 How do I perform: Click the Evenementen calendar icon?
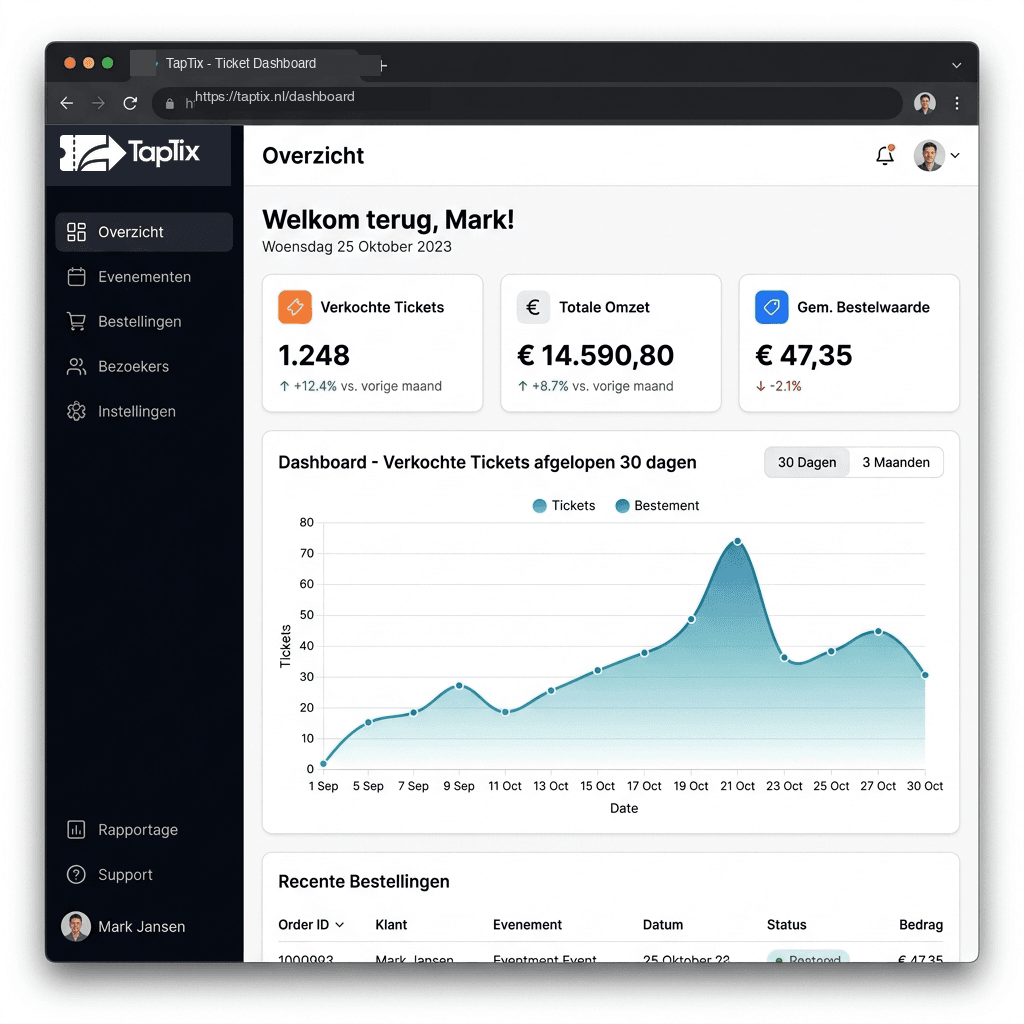point(76,277)
